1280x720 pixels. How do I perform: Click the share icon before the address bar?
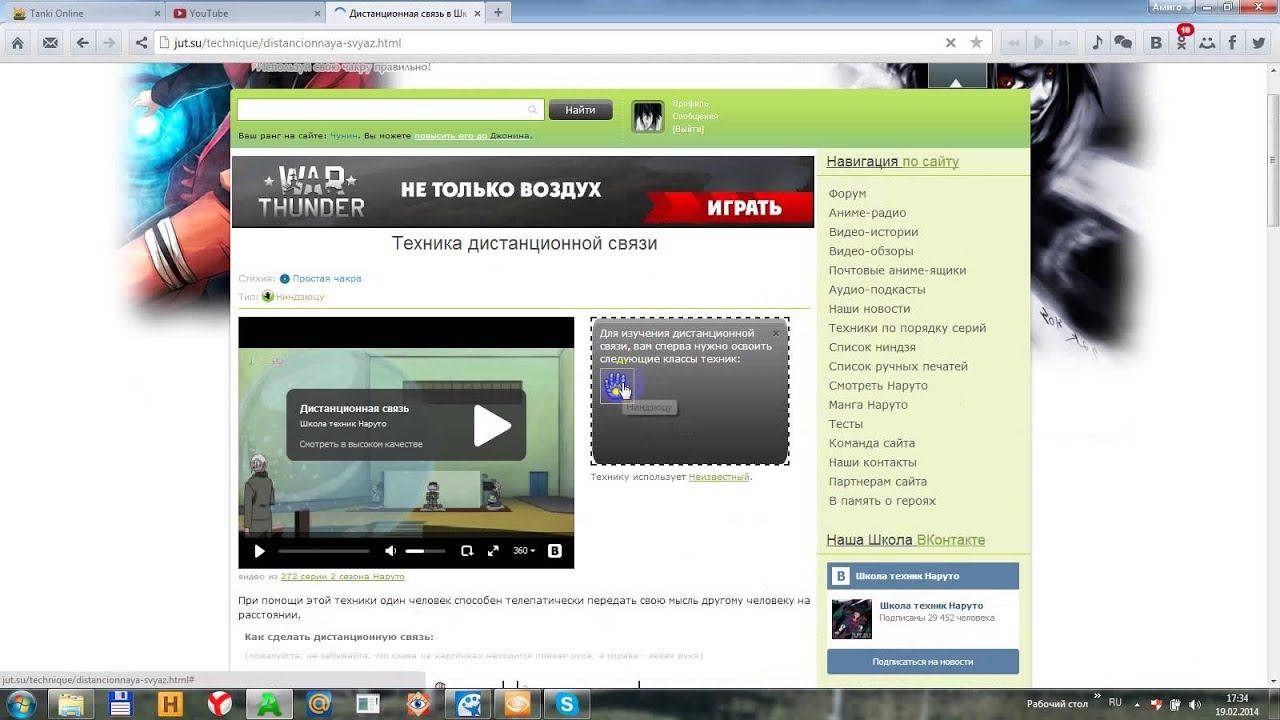(141, 43)
